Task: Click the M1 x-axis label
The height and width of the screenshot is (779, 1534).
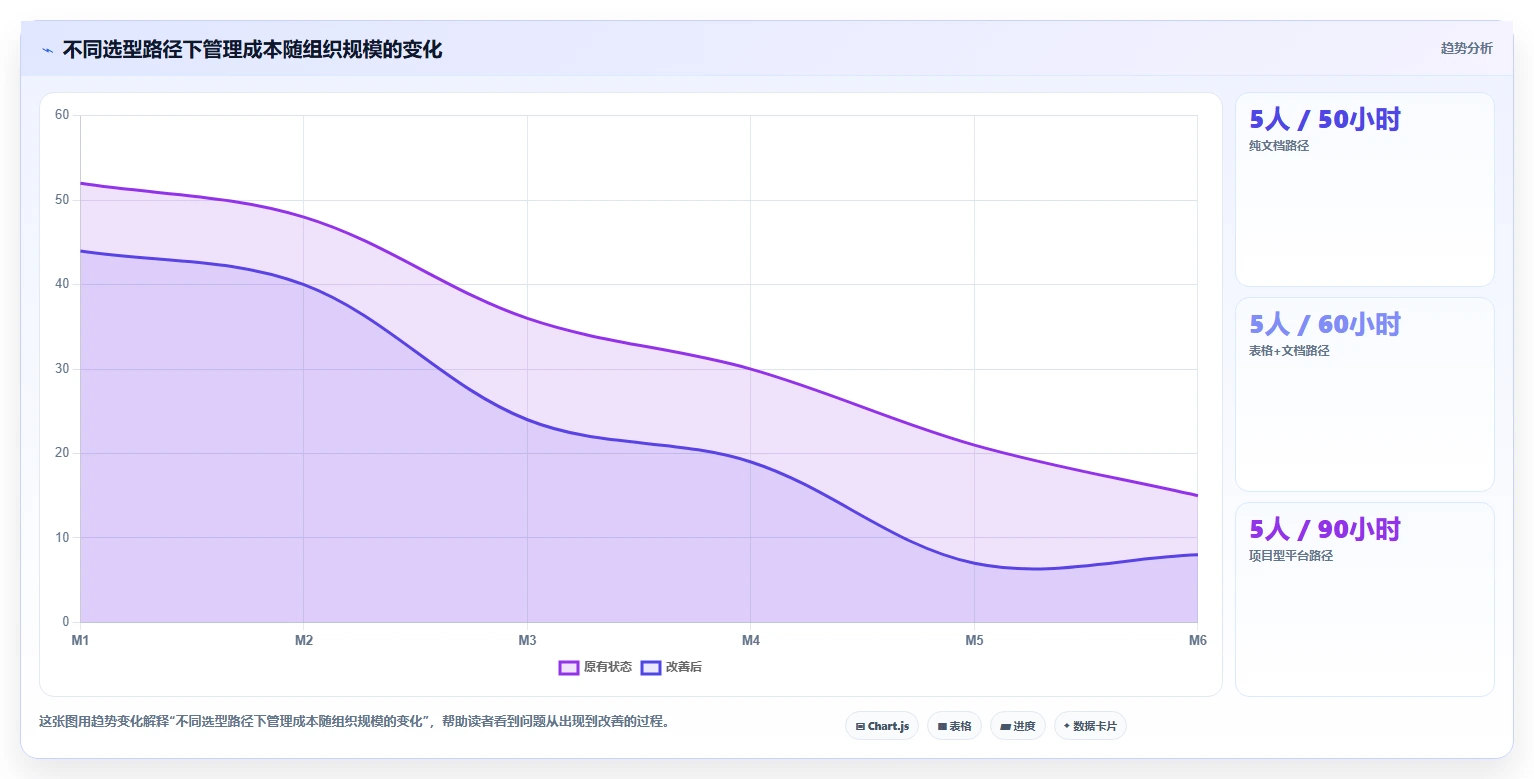Action: pos(80,641)
